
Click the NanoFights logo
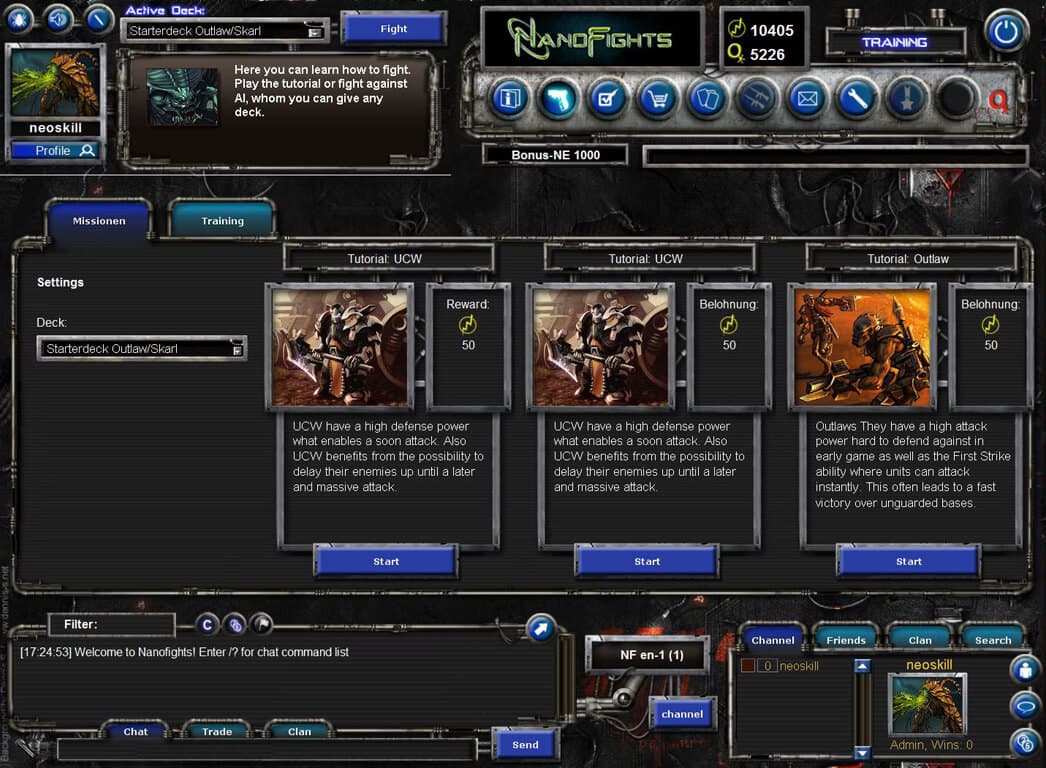pos(592,38)
